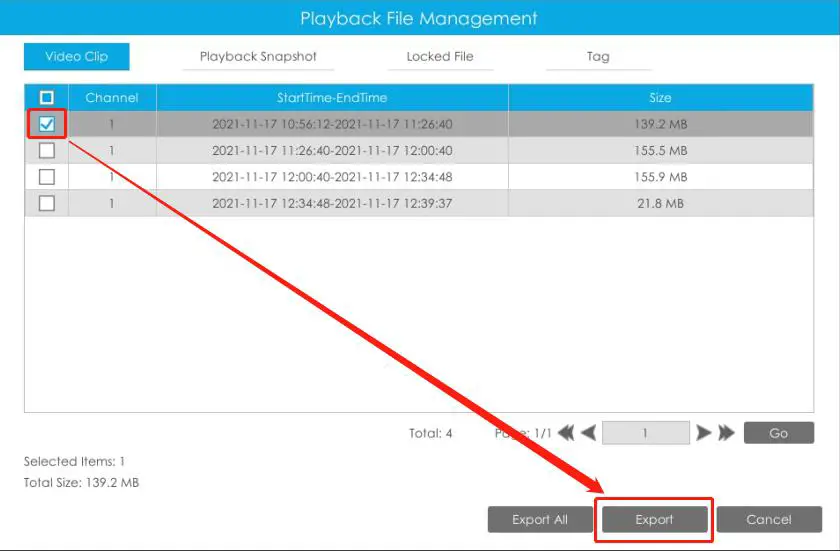Click the Size column header
This screenshot has width=840, height=551.
coord(661,97)
